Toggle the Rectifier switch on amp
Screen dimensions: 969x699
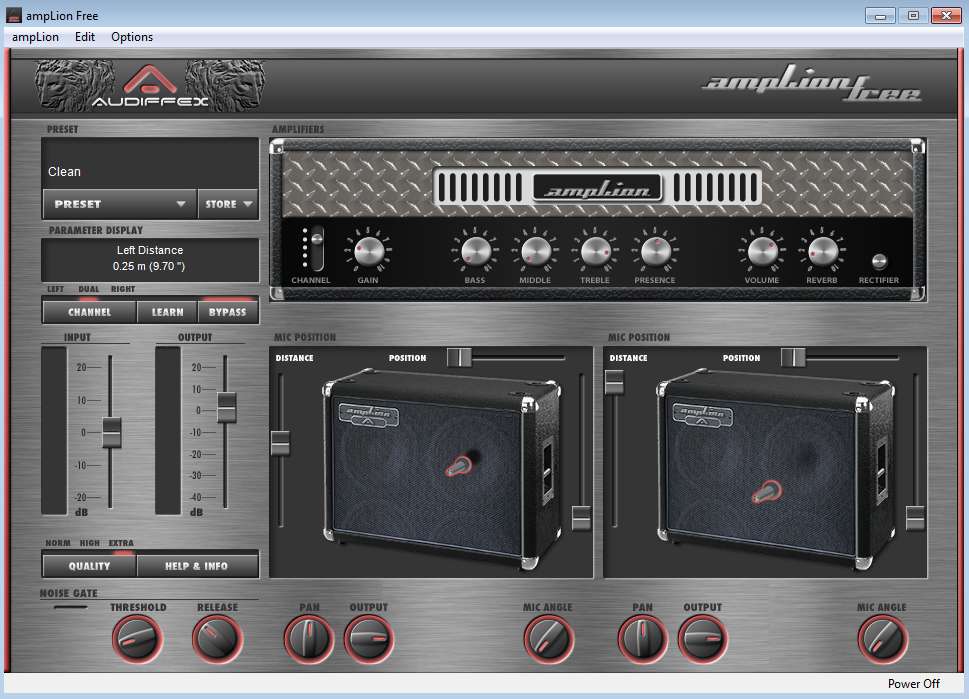click(879, 261)
